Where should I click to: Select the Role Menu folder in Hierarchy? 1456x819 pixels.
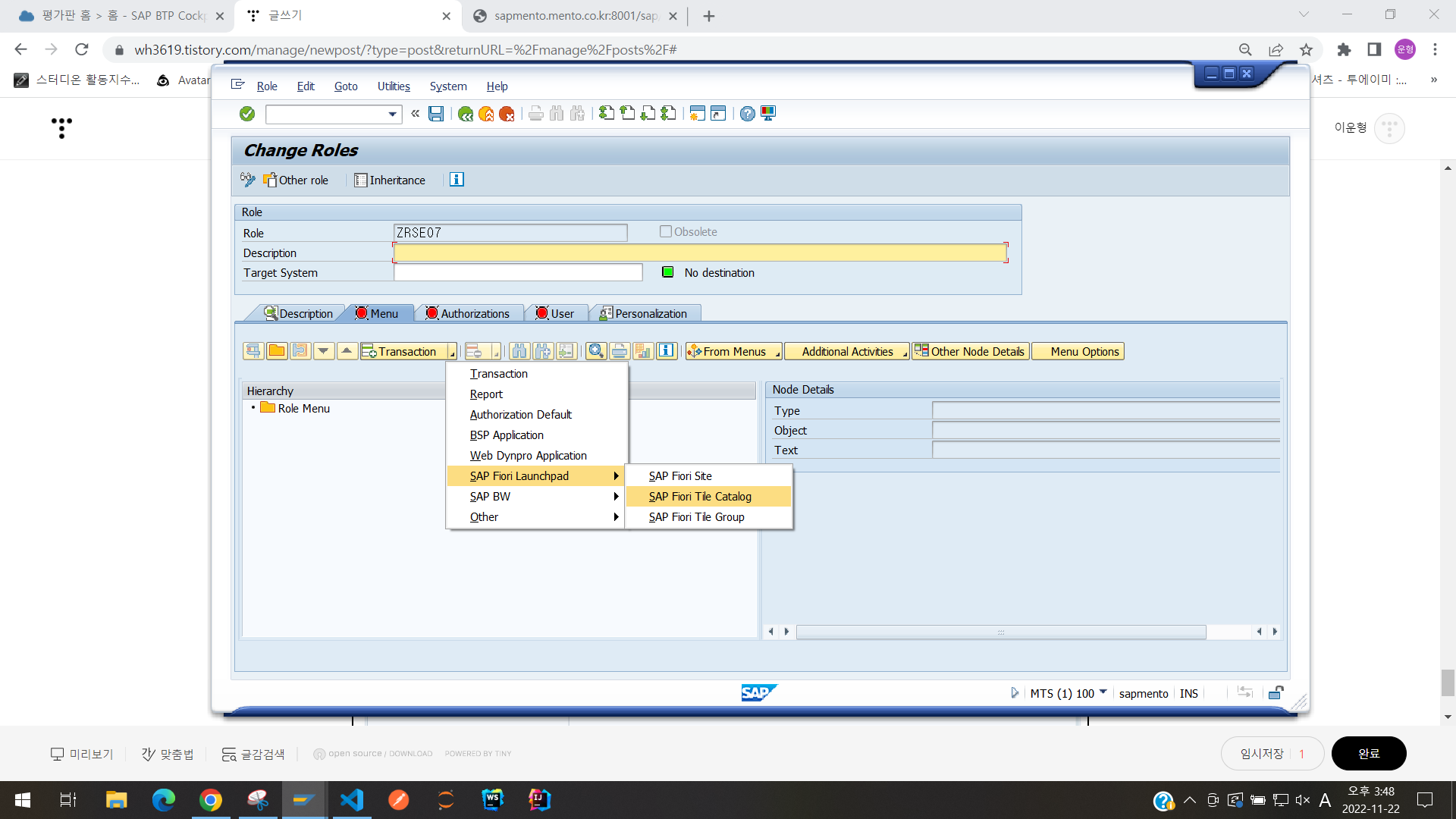tap(296, 408)
